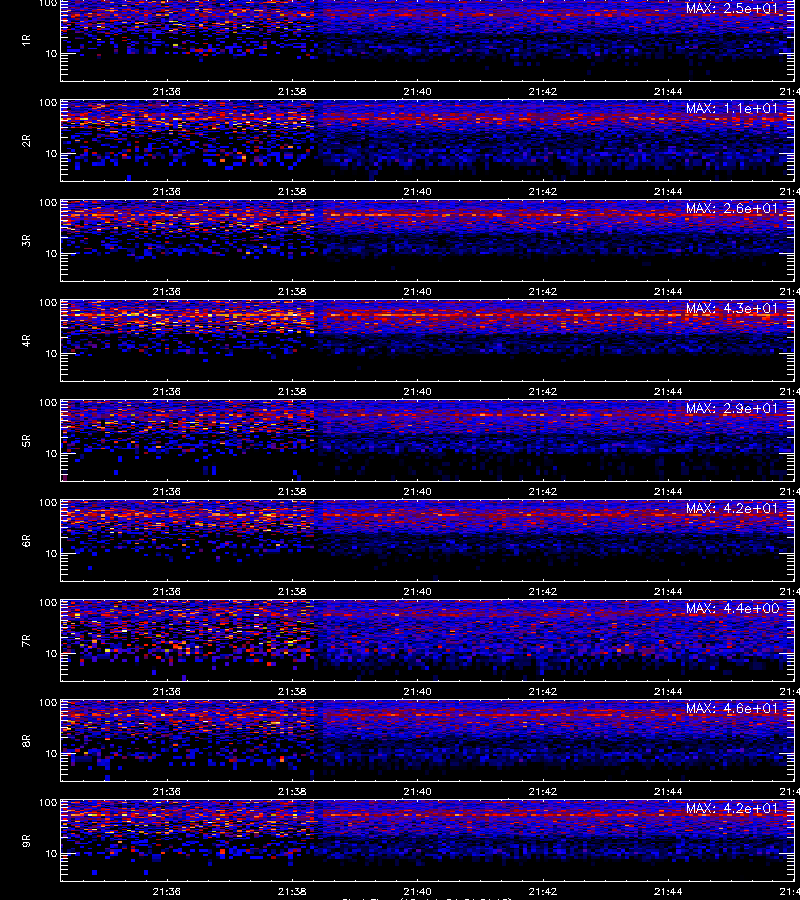This screenshot has height=900, width=800.
Task: Select the 'MAX: 2.6e+01' annotation
Action: click(x=732, y=208)
